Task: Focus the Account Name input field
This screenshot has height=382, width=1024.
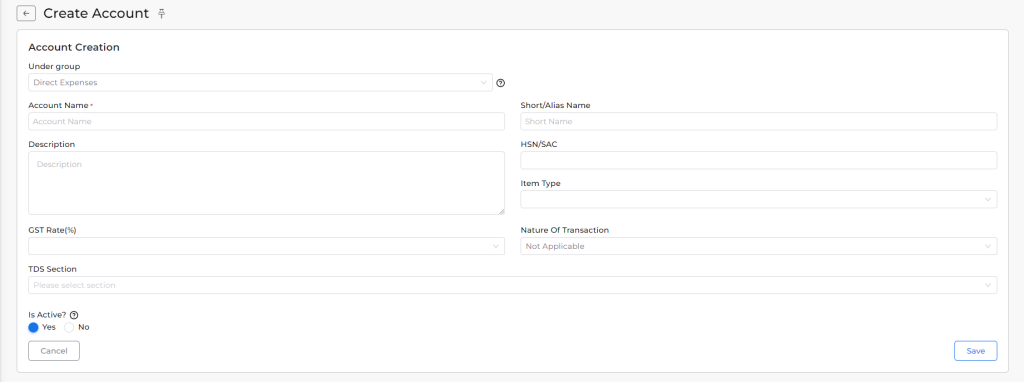Action: pos(266,121)
